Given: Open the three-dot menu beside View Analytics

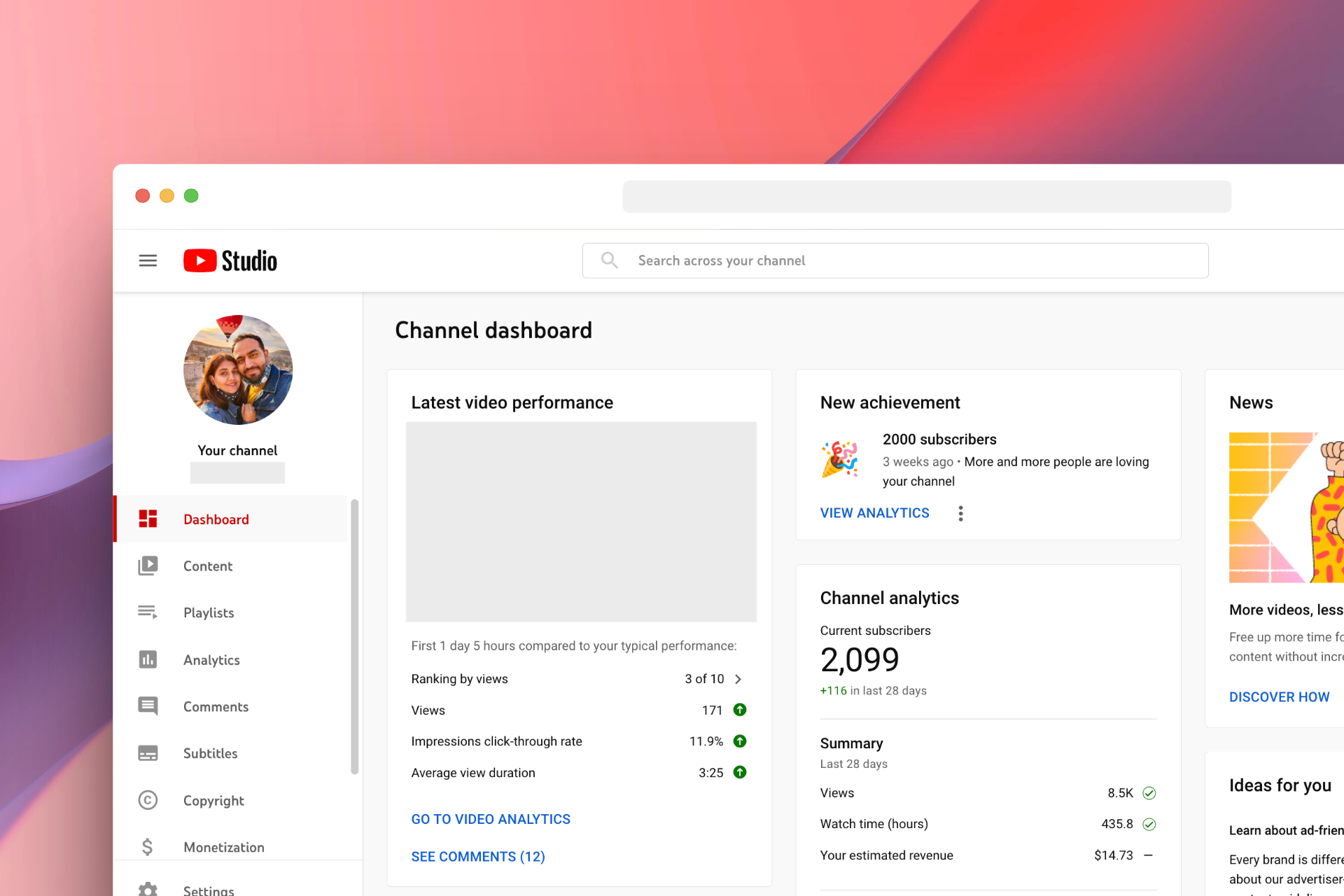Looking at the screenshot, I should click(x=960, y=513).
